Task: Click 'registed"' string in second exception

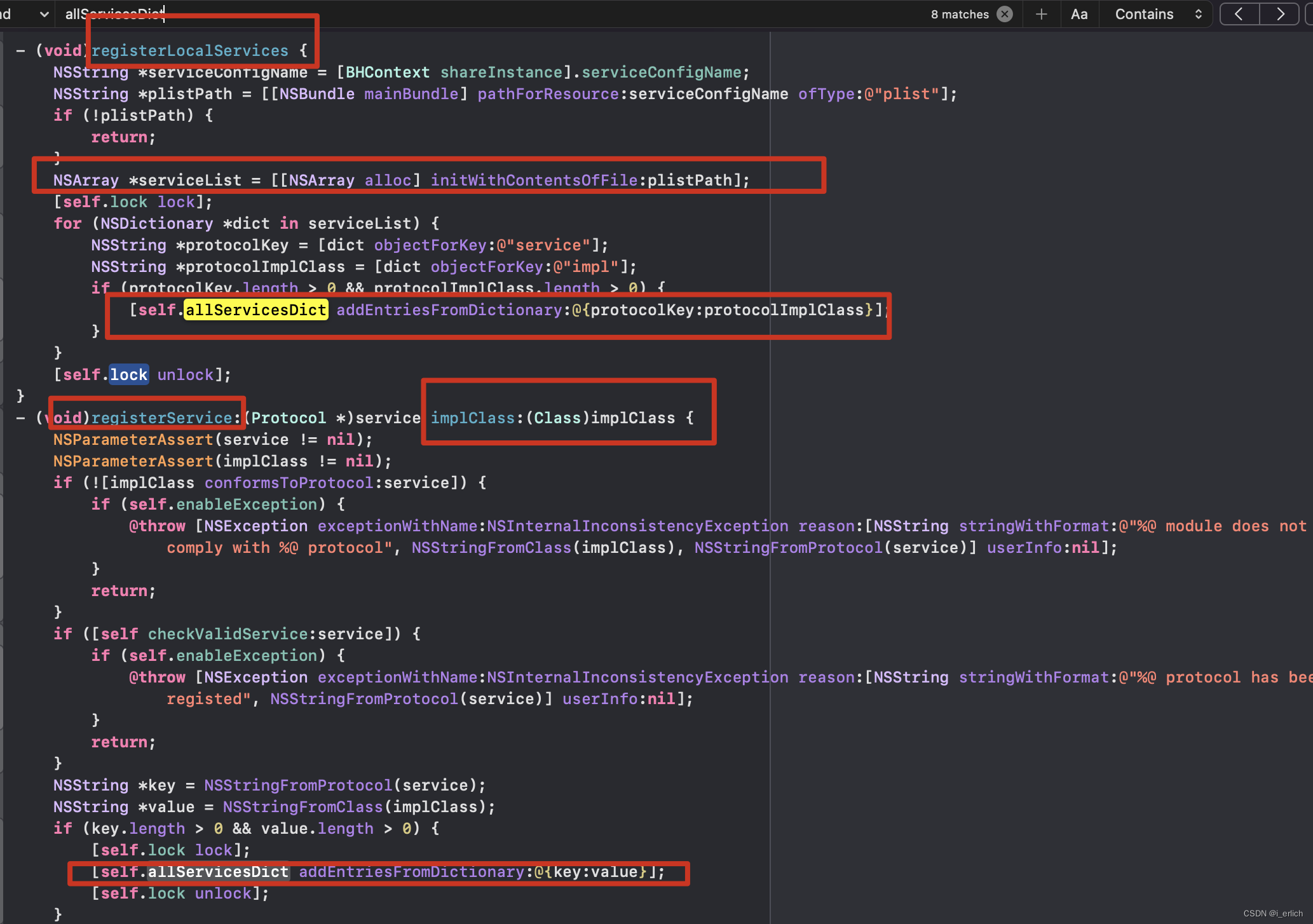Action: [x=208, y=699]
